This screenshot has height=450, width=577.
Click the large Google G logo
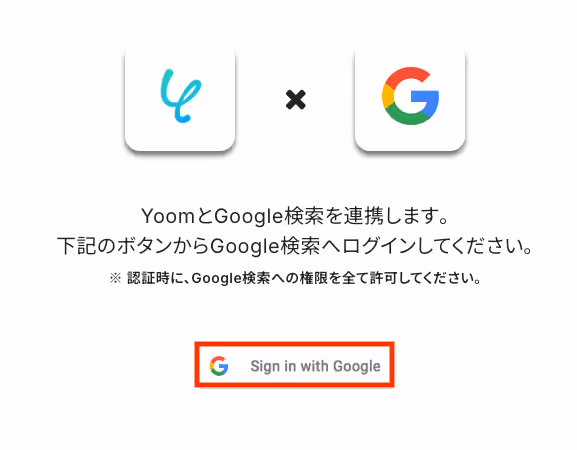410,96
